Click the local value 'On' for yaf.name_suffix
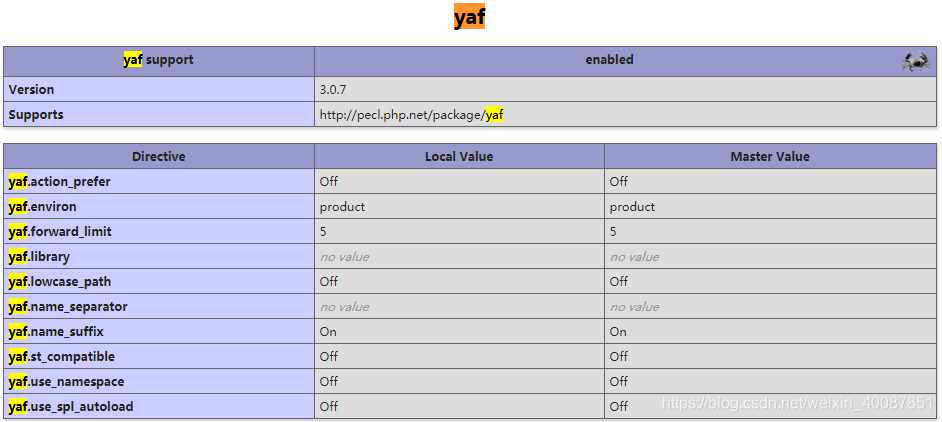Screen dimensions: 942x422 [x=328, y=332]
